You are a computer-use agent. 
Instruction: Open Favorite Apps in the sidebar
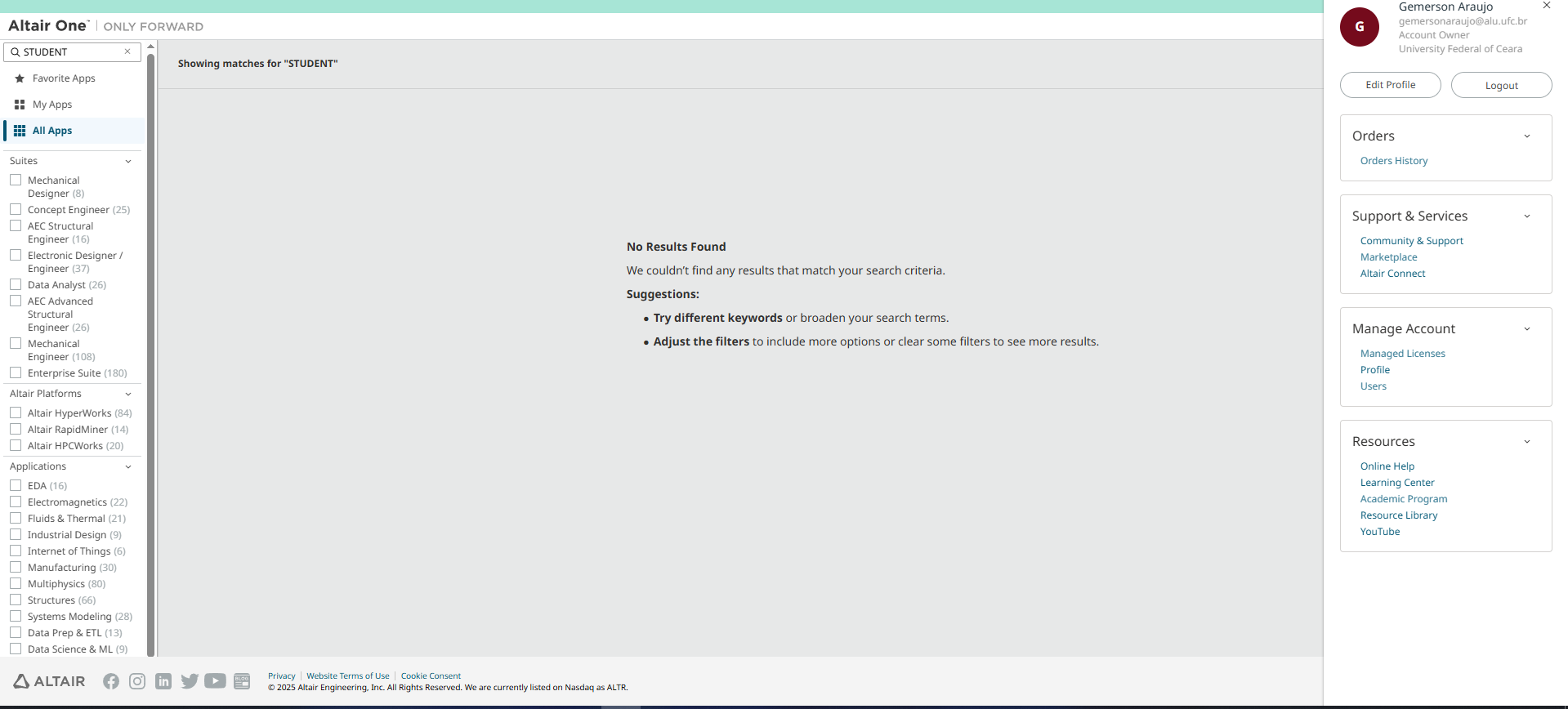tap(64, 78)
